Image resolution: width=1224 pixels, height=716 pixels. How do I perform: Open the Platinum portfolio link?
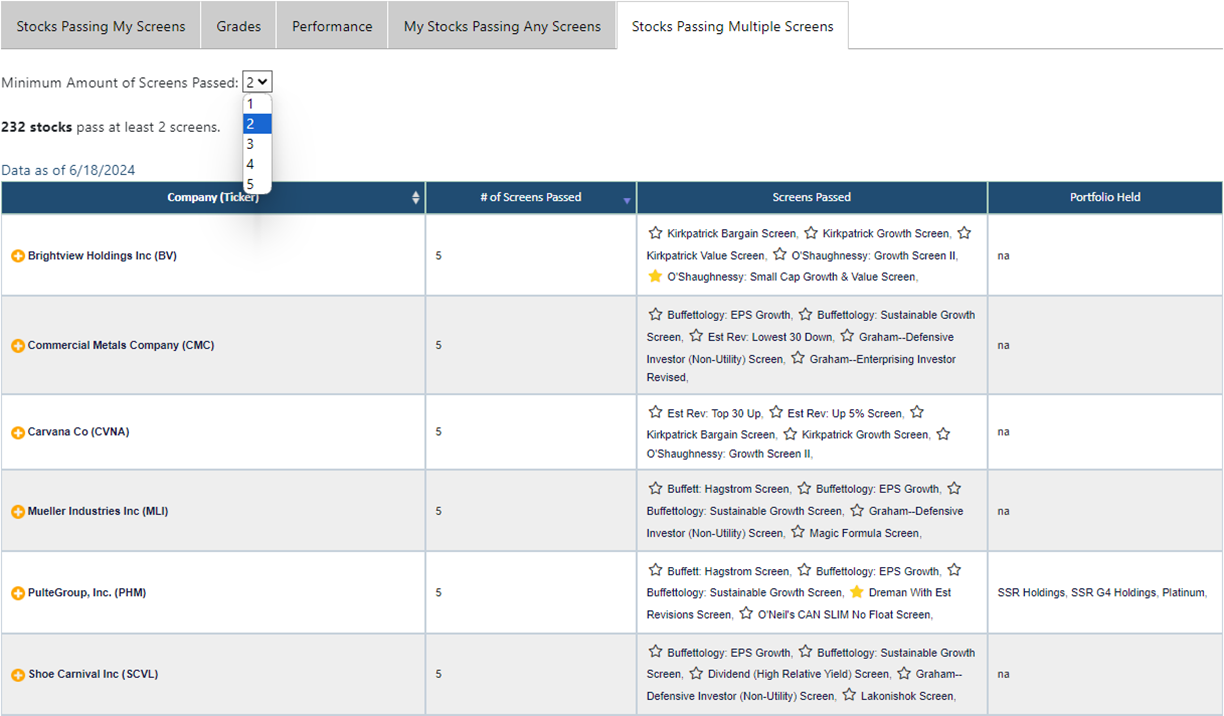pos(1184,593)
